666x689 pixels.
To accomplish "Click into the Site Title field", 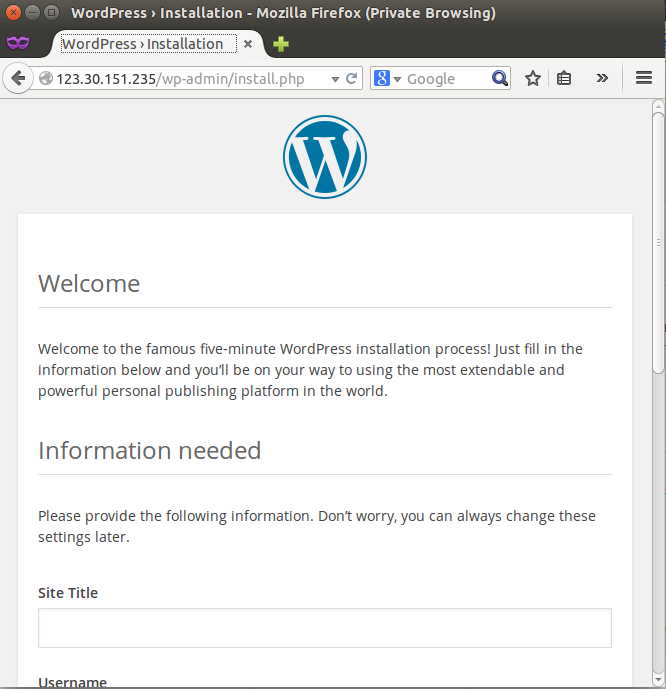I will click(325, 628).
